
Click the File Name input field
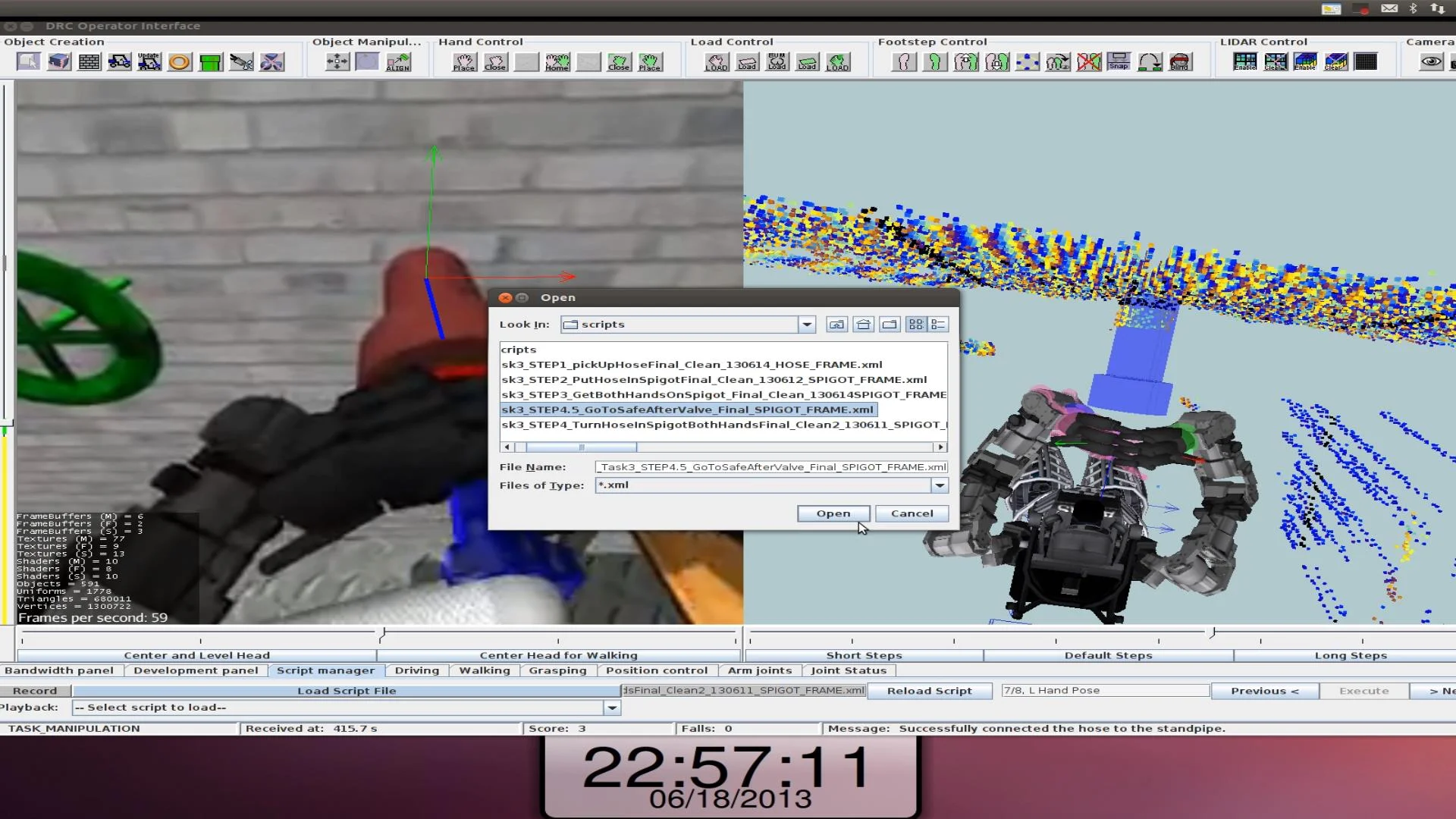pyautogui.click(x=772, y=467)
